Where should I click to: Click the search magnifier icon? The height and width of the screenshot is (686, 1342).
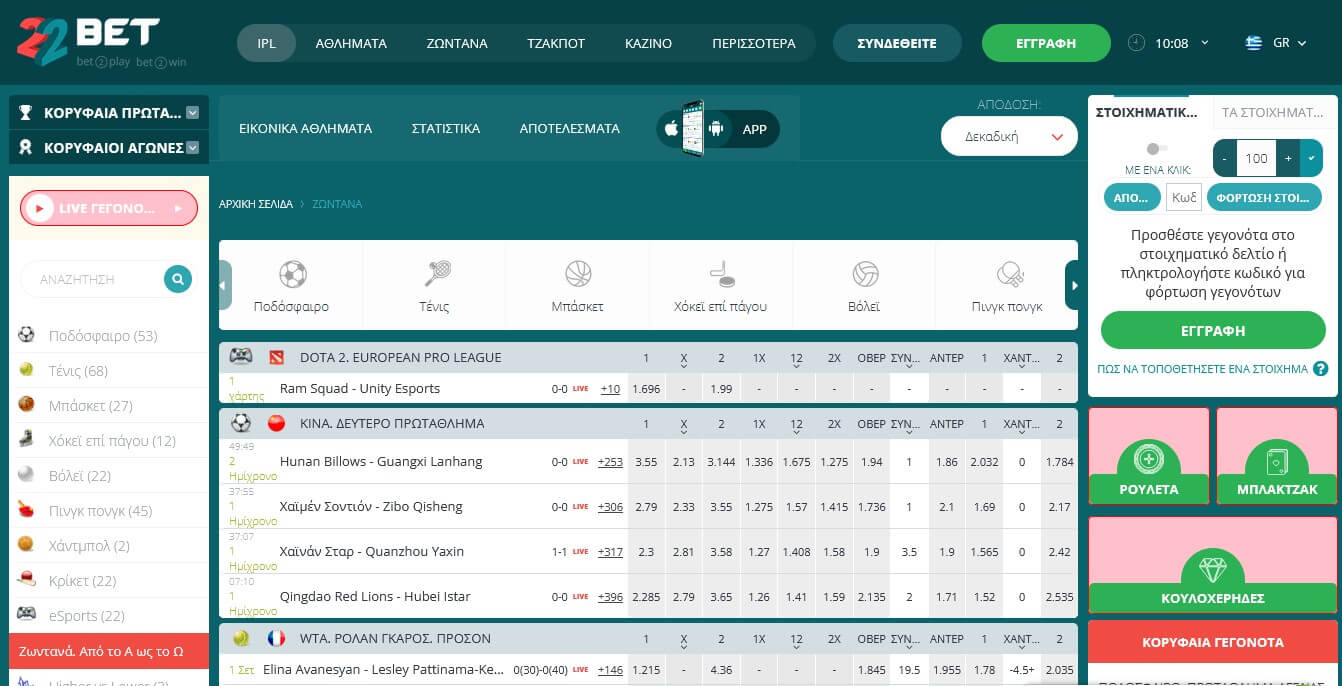click(177, 279)
